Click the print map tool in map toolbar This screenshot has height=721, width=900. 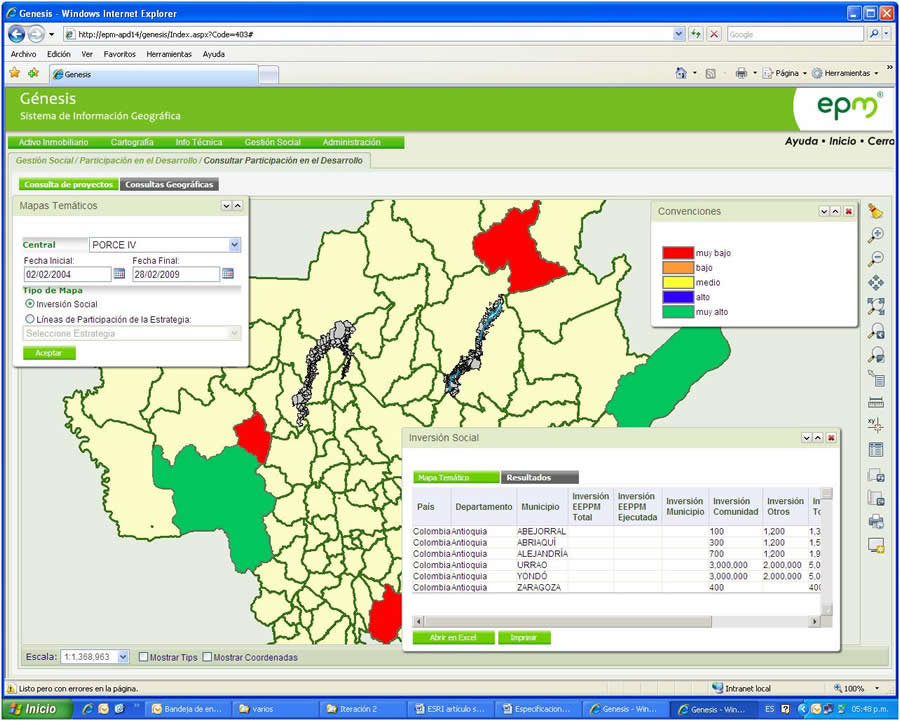(876, 521)
